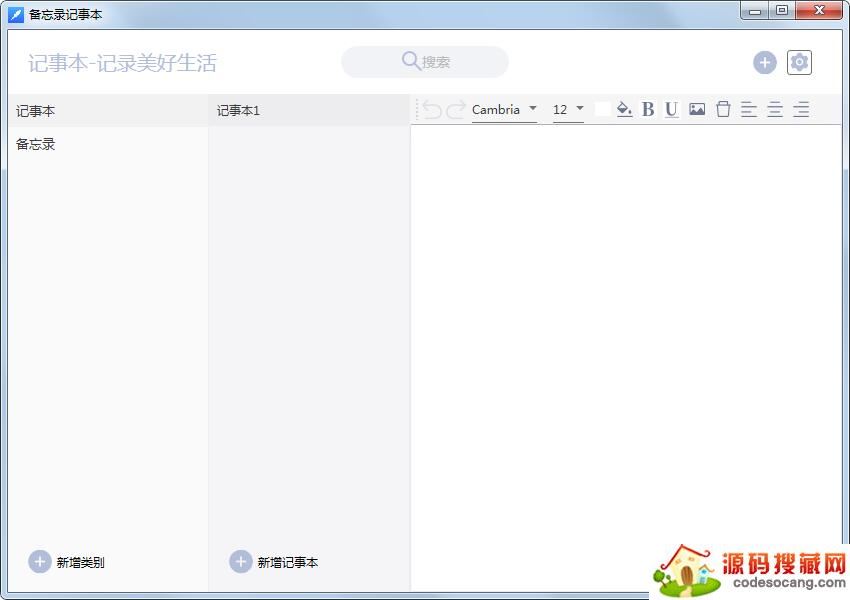The height and width of the screenshot is (600, 850).
Task: Select the paint bucket fill color tool
Action: pos(625,110)
